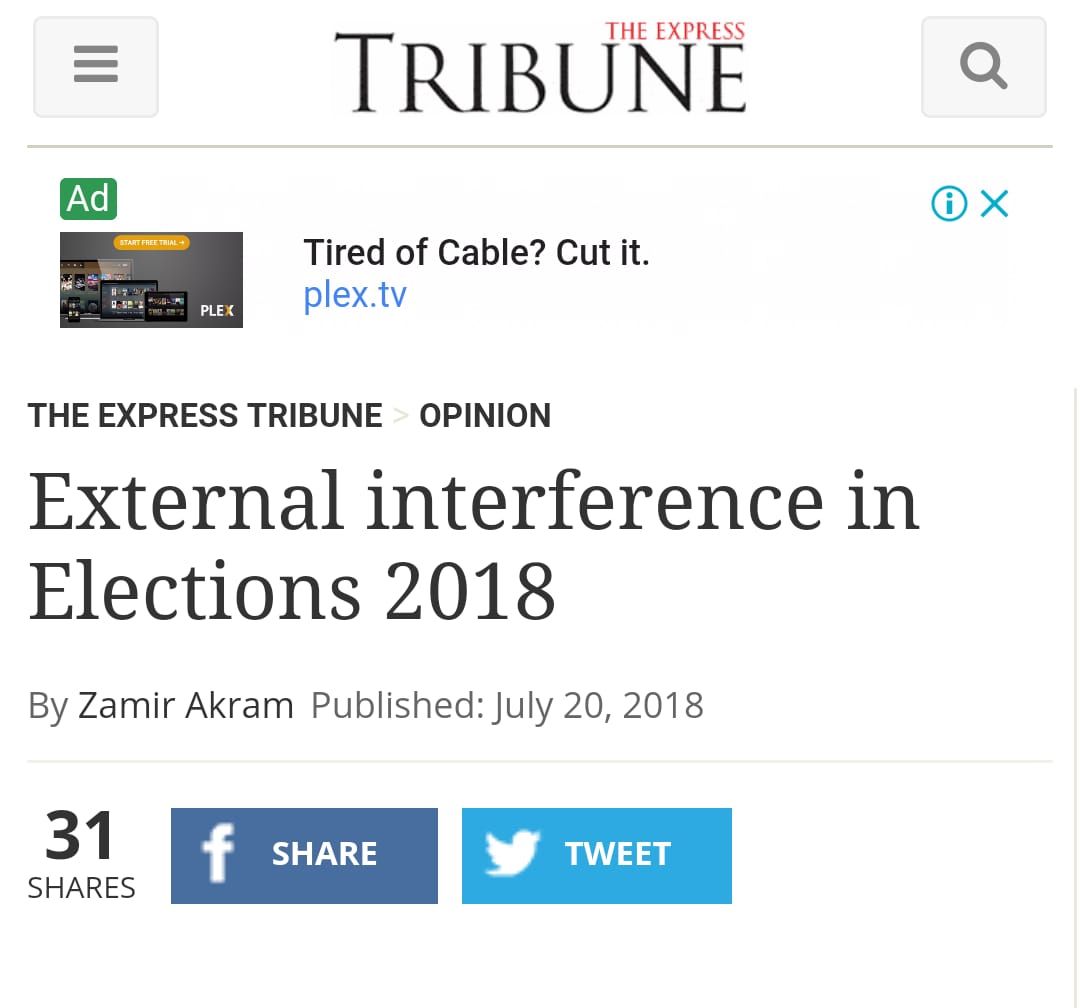Click the Facebook f logo icon

point(217,855)
